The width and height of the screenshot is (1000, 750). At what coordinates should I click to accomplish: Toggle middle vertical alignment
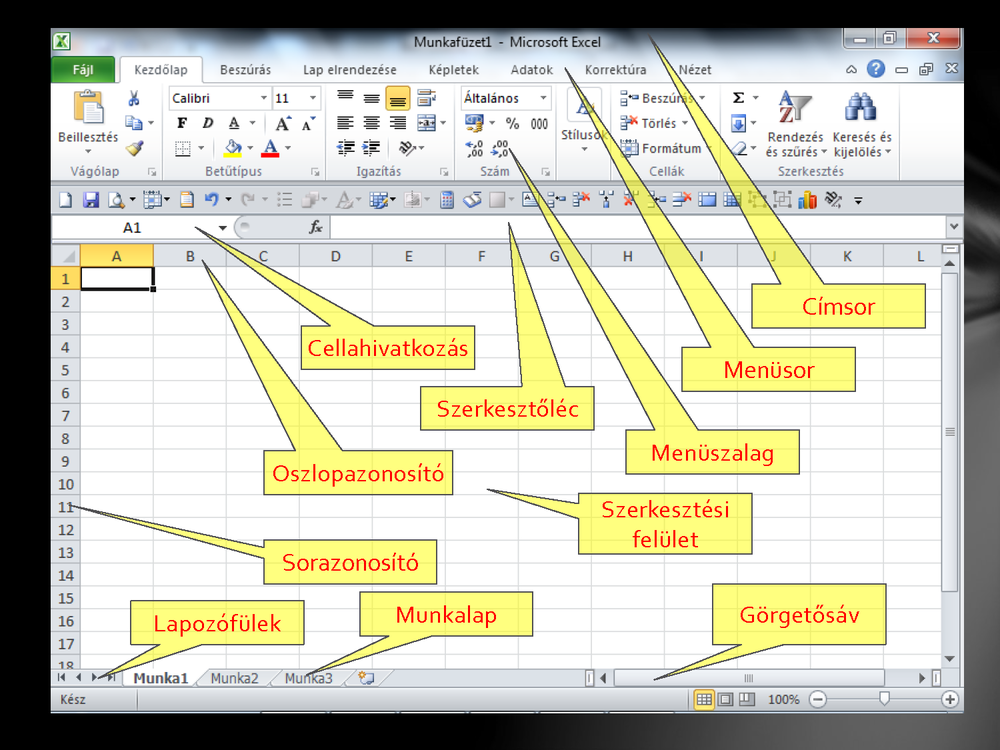click(371, 98)
